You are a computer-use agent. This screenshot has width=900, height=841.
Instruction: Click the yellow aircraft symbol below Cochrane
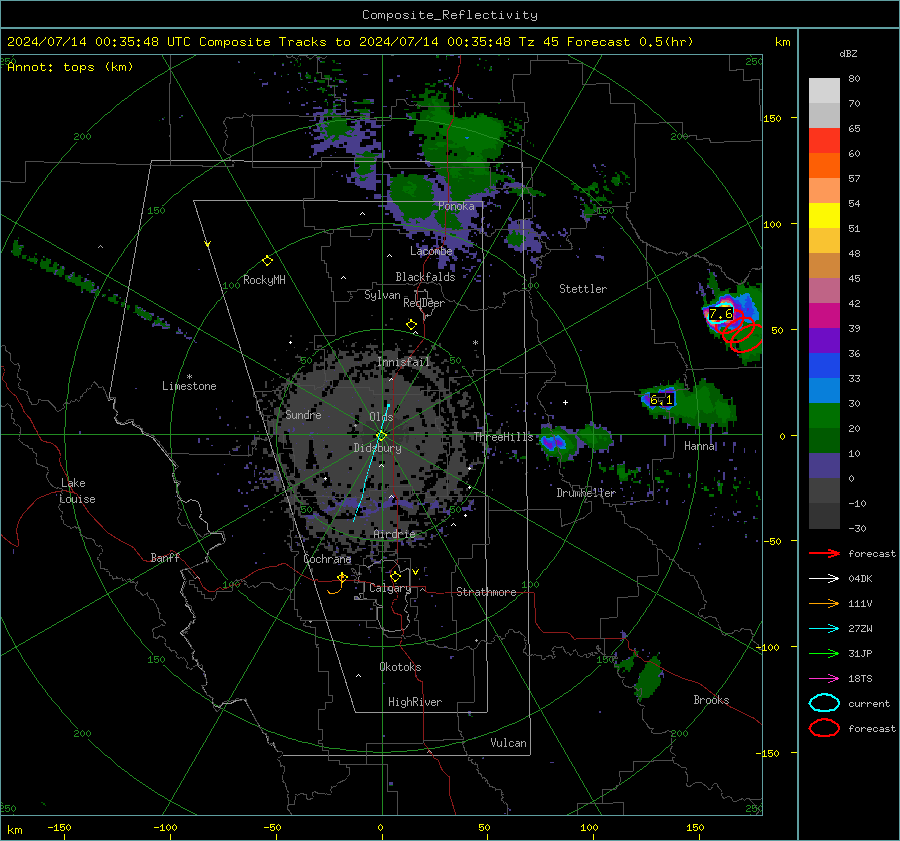coord(342,579)
